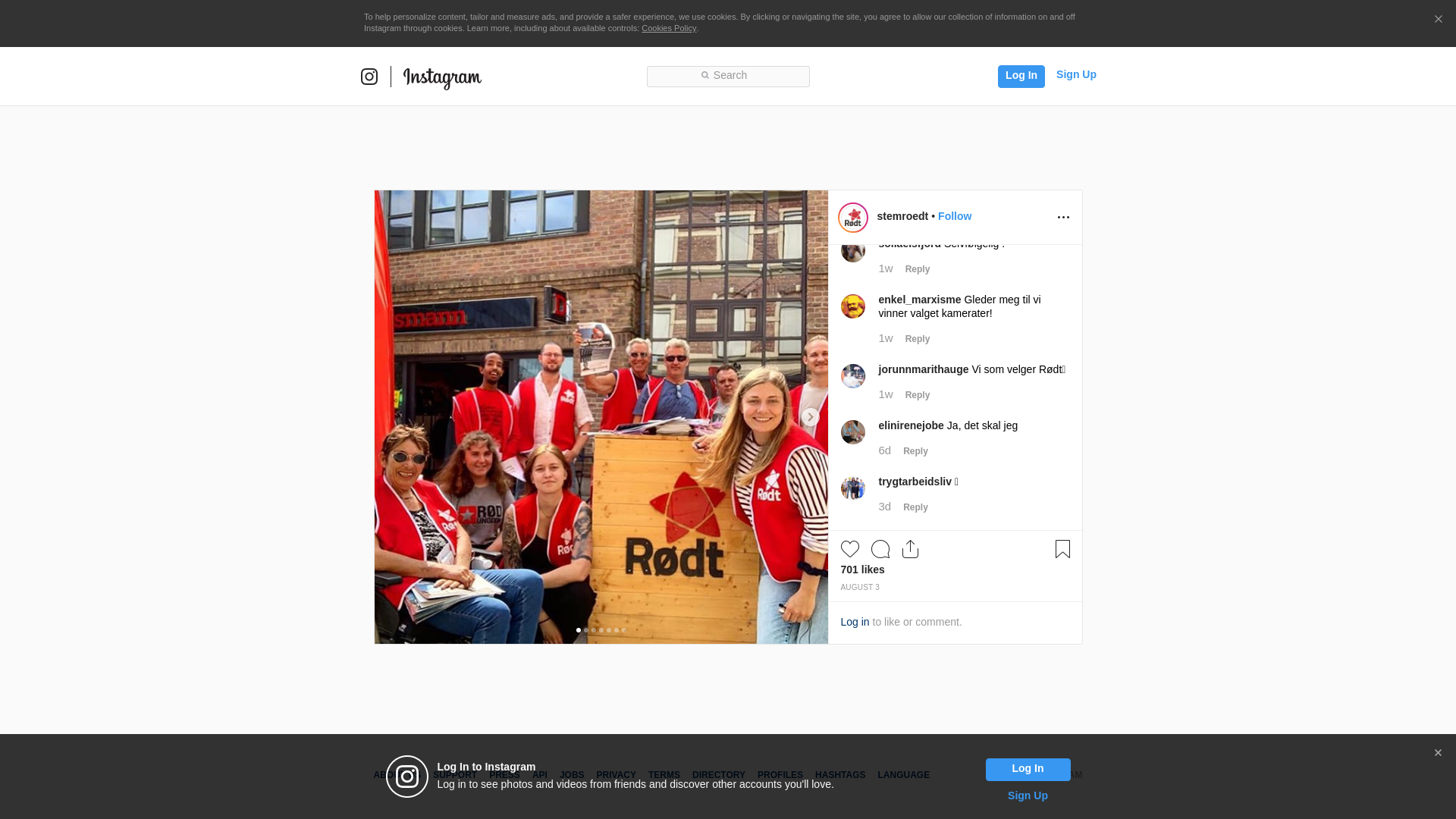Click enkel_marxisme commenter avatar
The height and width of the screenshot is (819, 1456).
(x=852, y=306)
